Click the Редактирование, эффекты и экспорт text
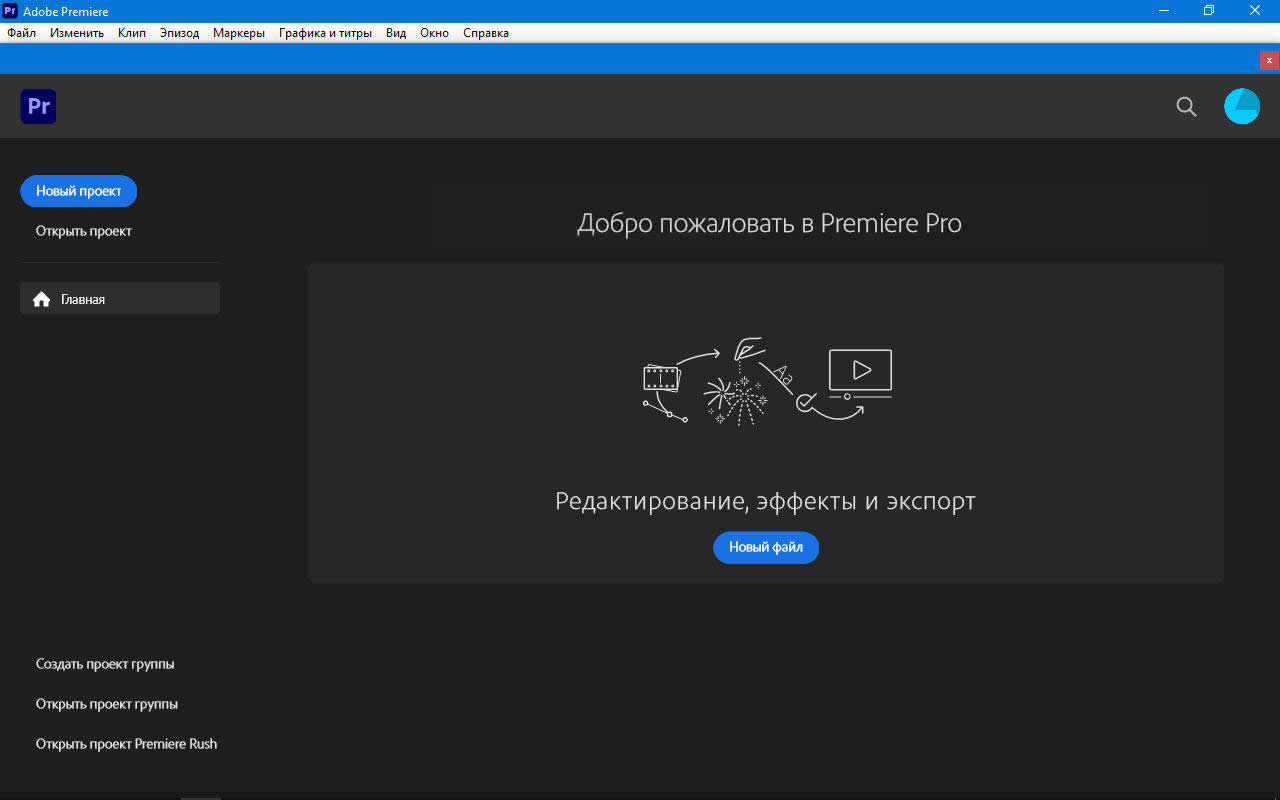The image size is (1280, 800). point(765,501)
